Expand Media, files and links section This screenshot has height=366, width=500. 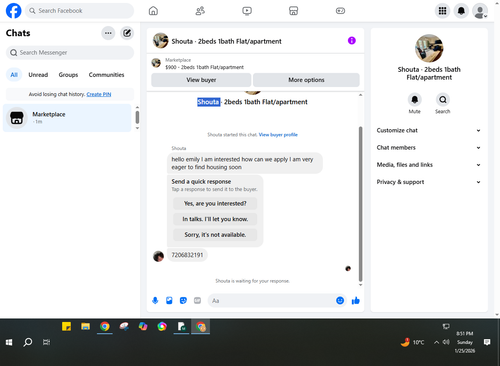pyautogui.click(x=429, y=165)
